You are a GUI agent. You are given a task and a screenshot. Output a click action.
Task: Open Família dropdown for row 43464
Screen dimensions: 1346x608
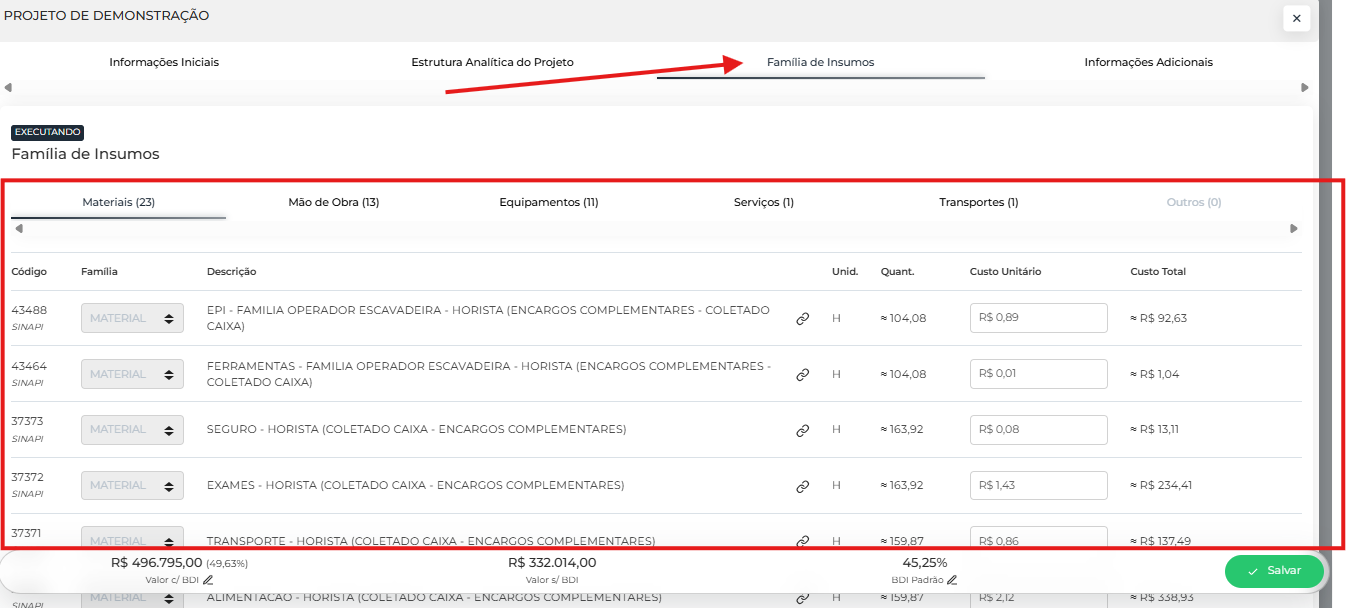pyautogui.click(x=132, y=374)
